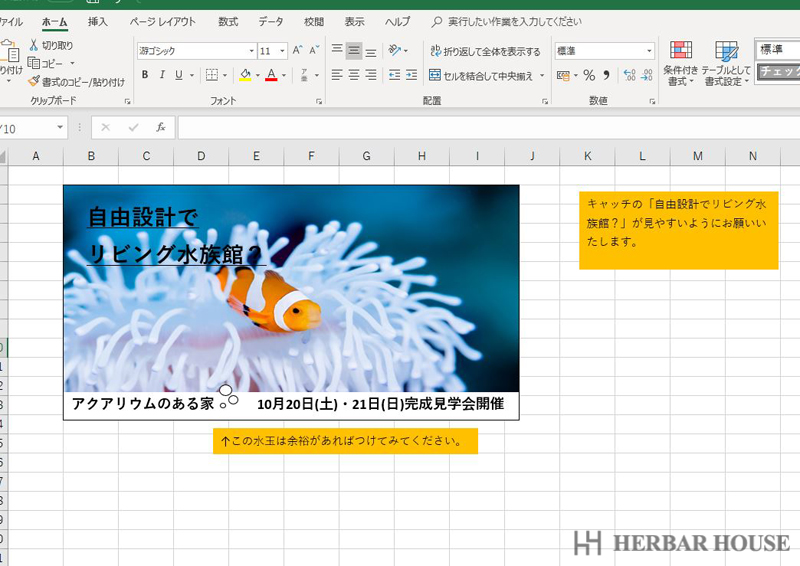The image size is (800, 566).
Task: Click the scissors Cut icon
Action: tap(34, 45)
